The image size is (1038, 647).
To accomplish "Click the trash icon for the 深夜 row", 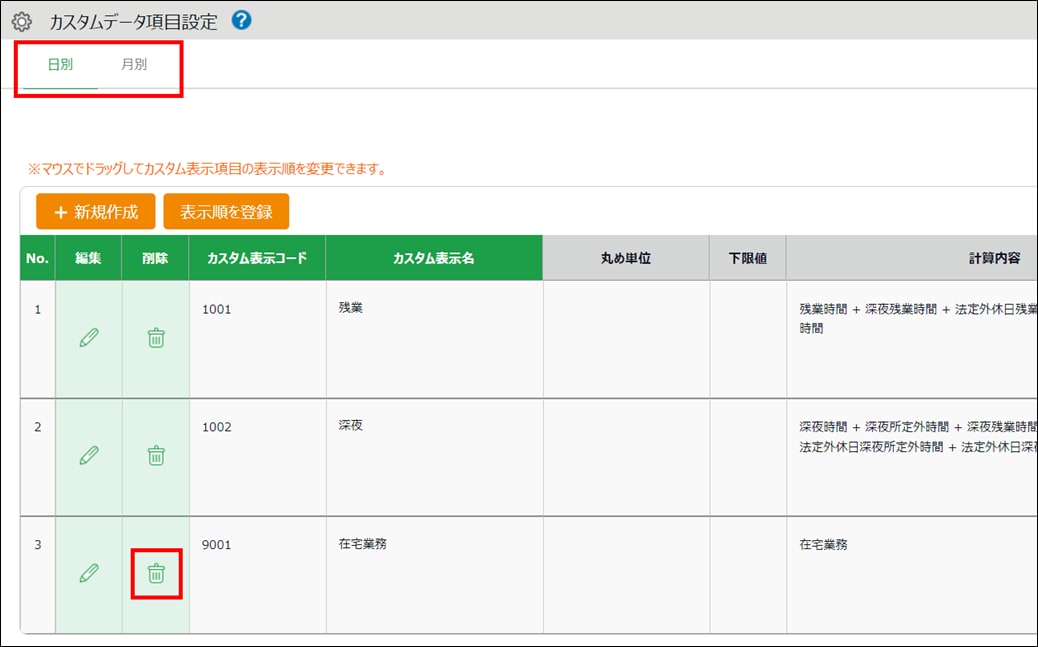I will 156,456.
